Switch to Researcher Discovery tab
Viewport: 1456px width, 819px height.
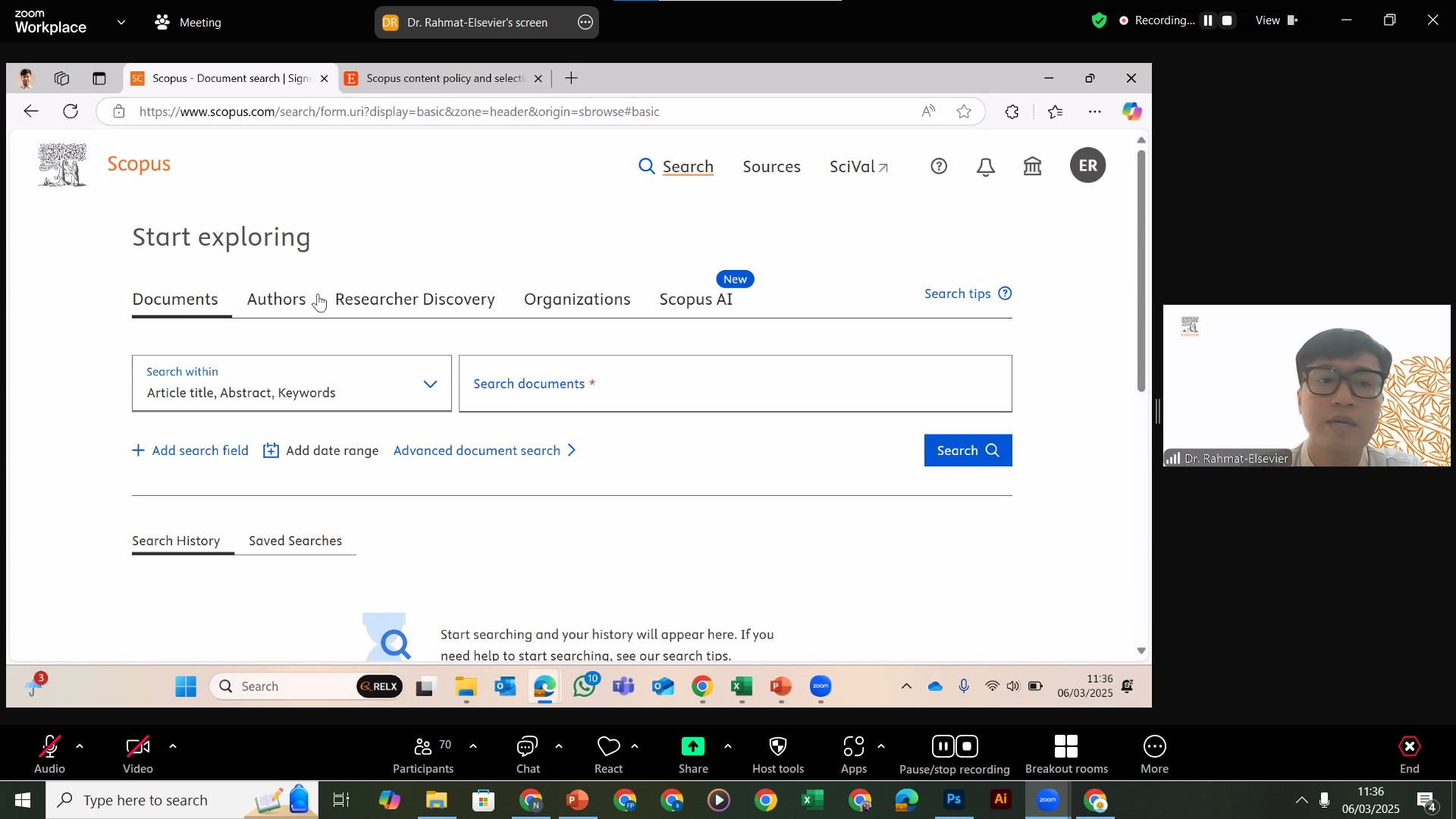tap(415, 300)
